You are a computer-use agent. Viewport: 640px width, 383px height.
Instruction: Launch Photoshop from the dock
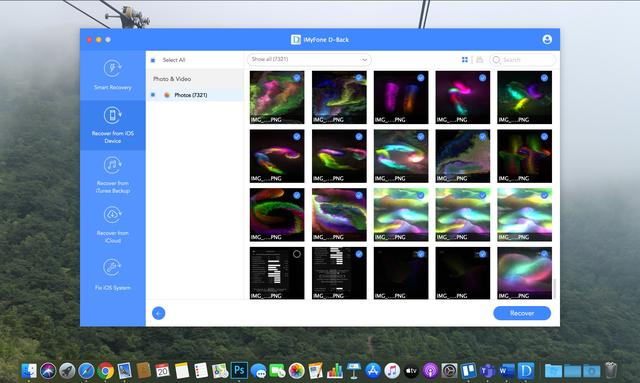pyautogui.click(x=239, y=371)
